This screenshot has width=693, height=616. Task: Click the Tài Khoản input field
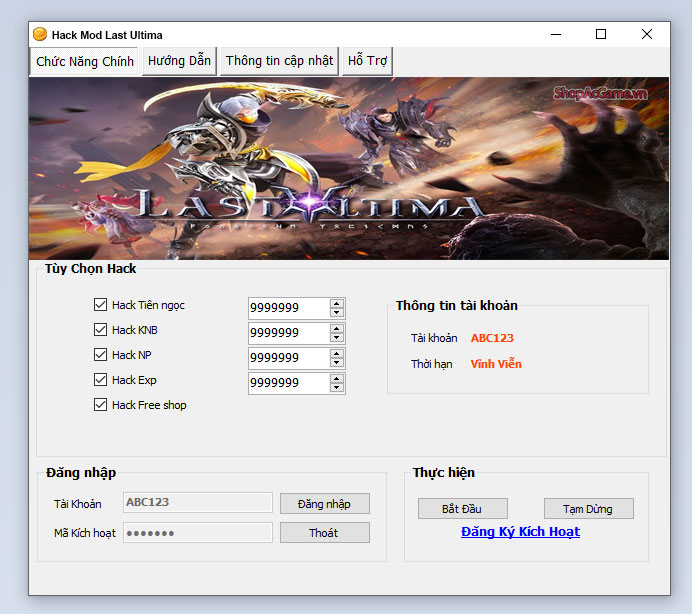click(x=198, y=503)
